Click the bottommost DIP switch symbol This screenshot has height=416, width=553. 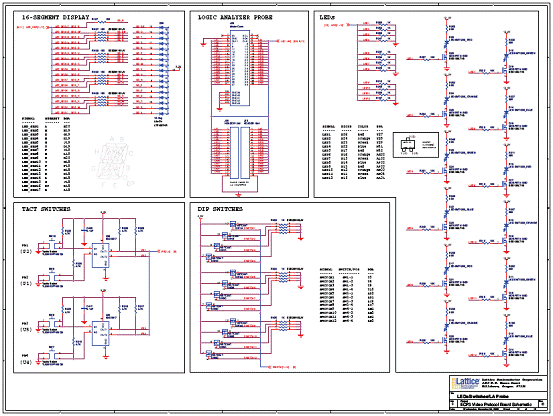click(209, 355)
